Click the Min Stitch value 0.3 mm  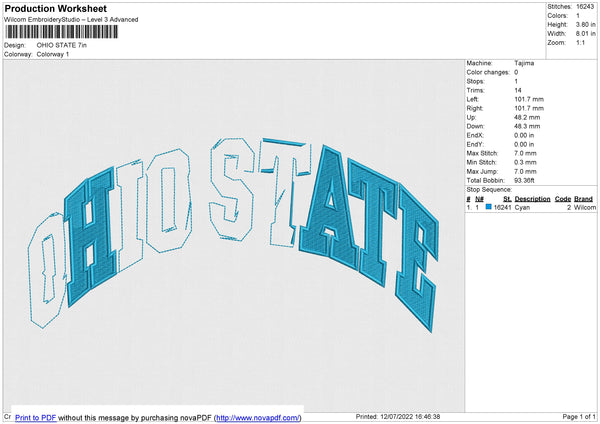[x=525, y=162]
